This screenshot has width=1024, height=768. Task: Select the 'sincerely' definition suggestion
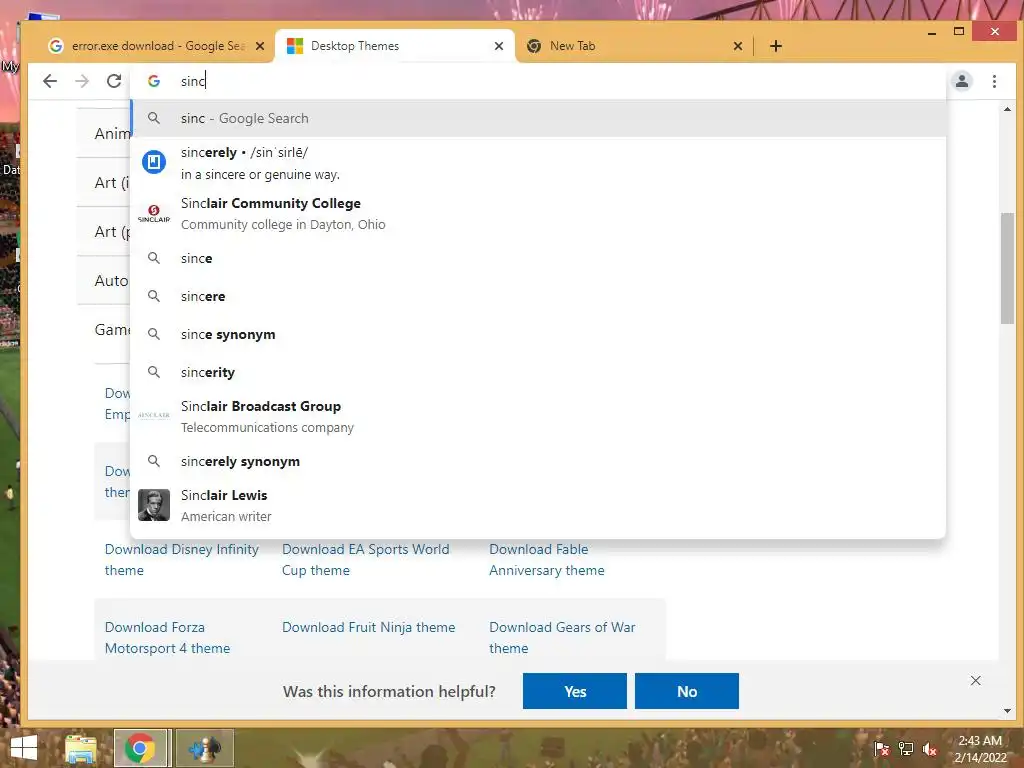coord(538,163)
